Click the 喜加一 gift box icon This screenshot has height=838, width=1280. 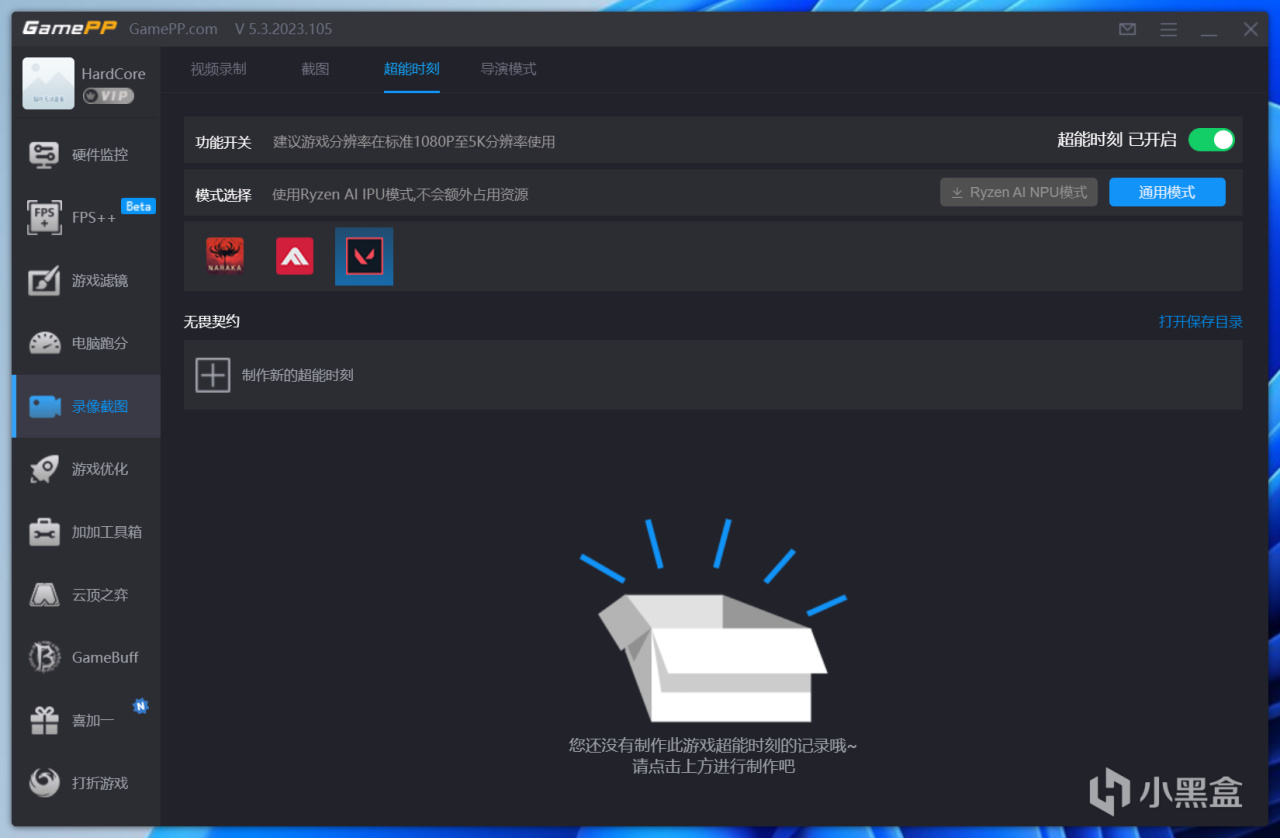point(44,720)
